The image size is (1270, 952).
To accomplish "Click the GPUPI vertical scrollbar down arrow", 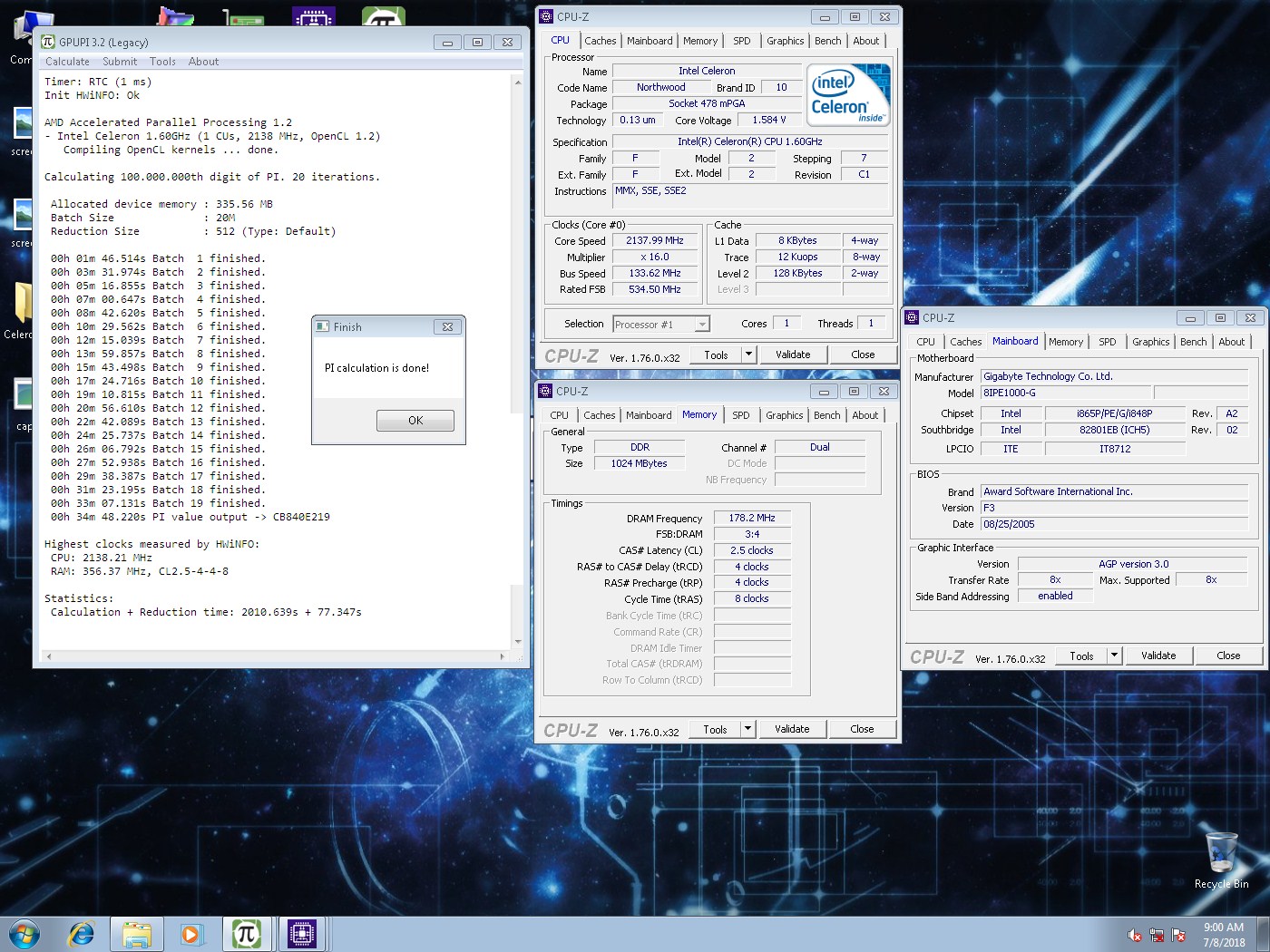I will [518, 642].
